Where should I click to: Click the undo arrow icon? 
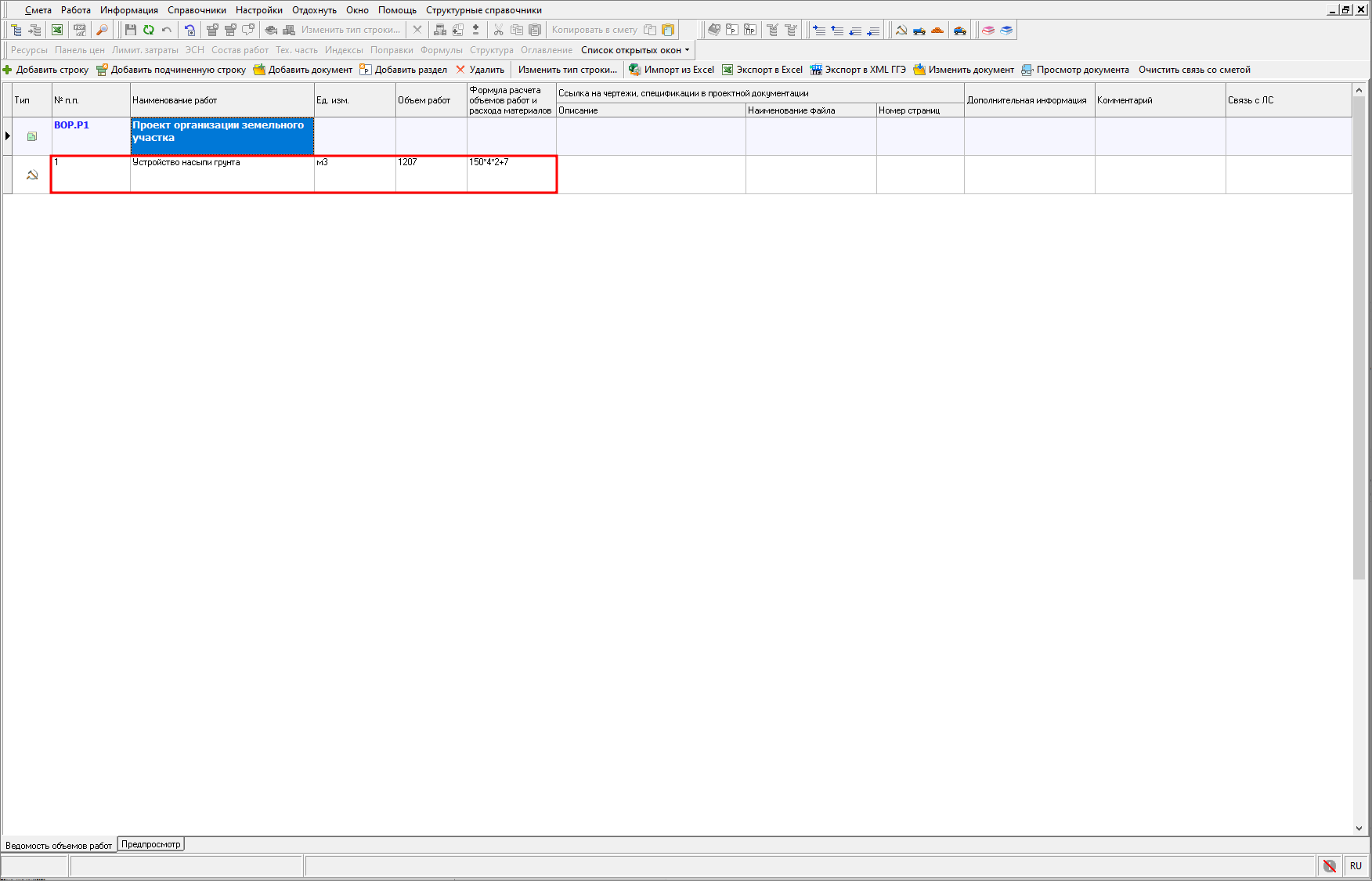(x=167, y=30)
